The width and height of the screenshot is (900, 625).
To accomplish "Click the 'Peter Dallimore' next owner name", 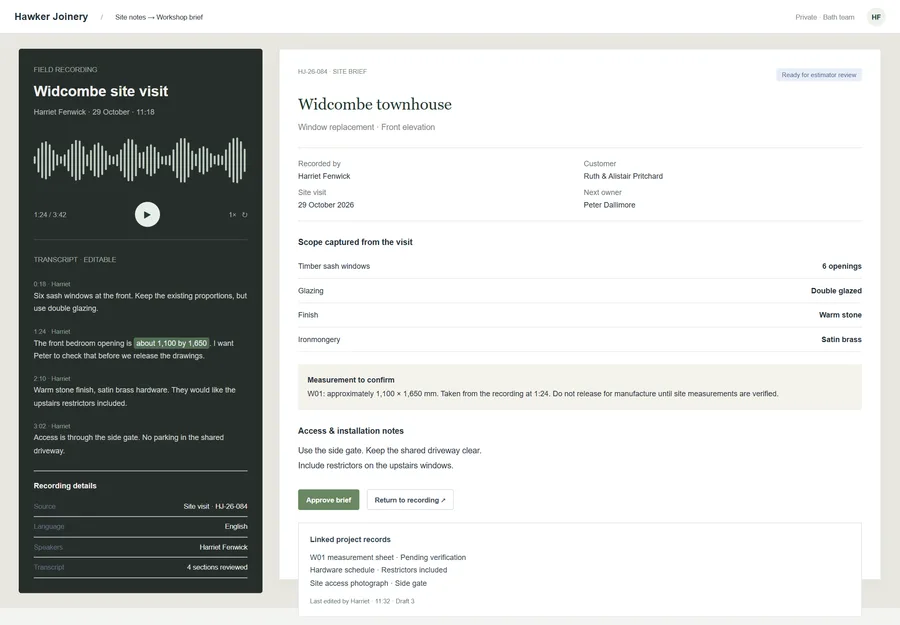I will click(609, 205).
